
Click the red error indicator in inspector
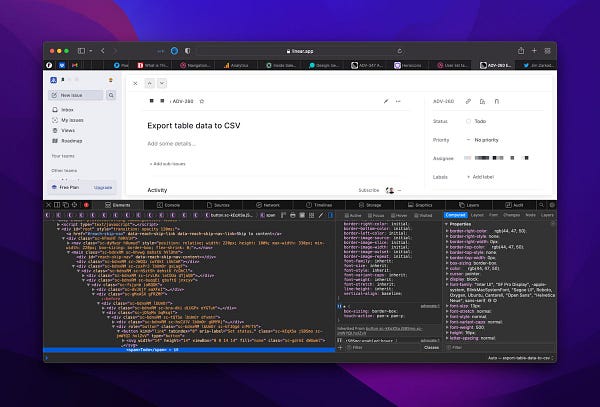pyautogui.click(x=86, y=205)
